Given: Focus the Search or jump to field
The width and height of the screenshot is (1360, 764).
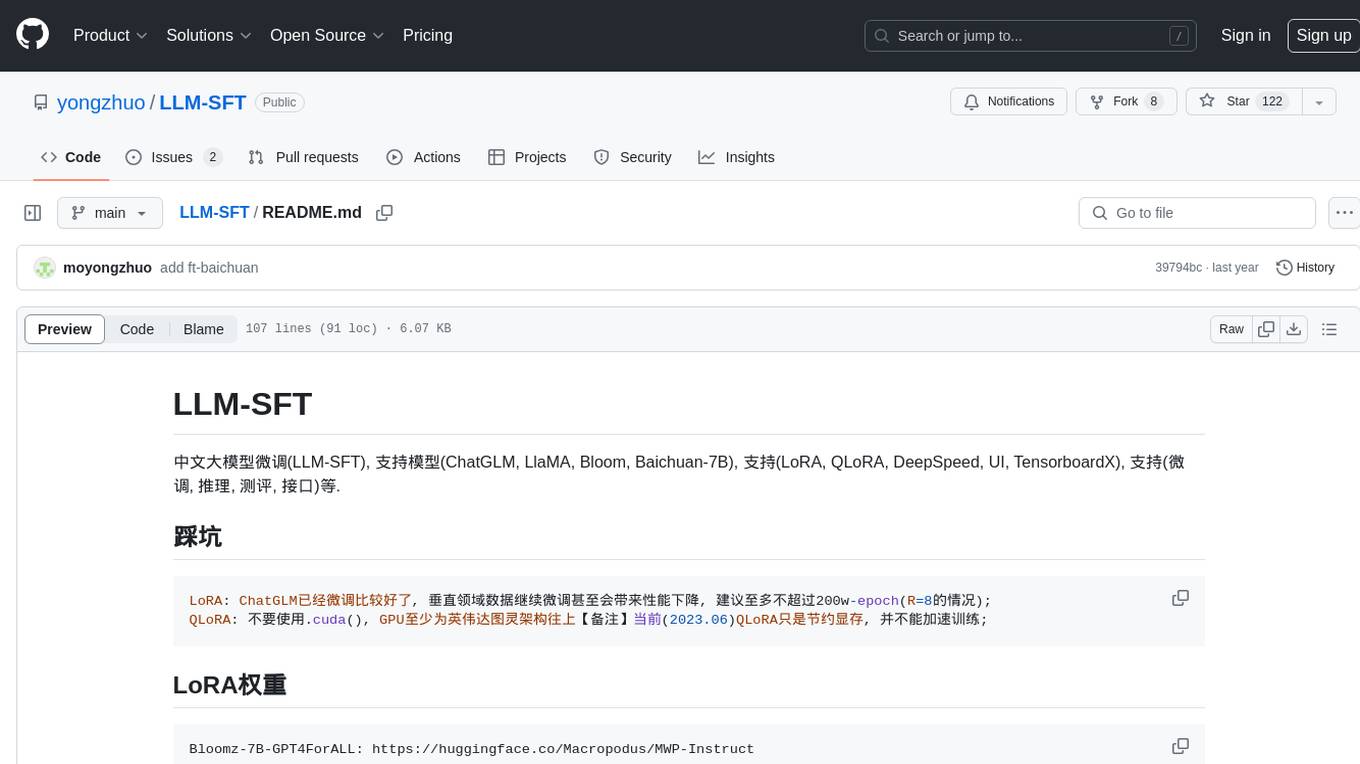Looking at the screenshot, I should pos(1031,36).
